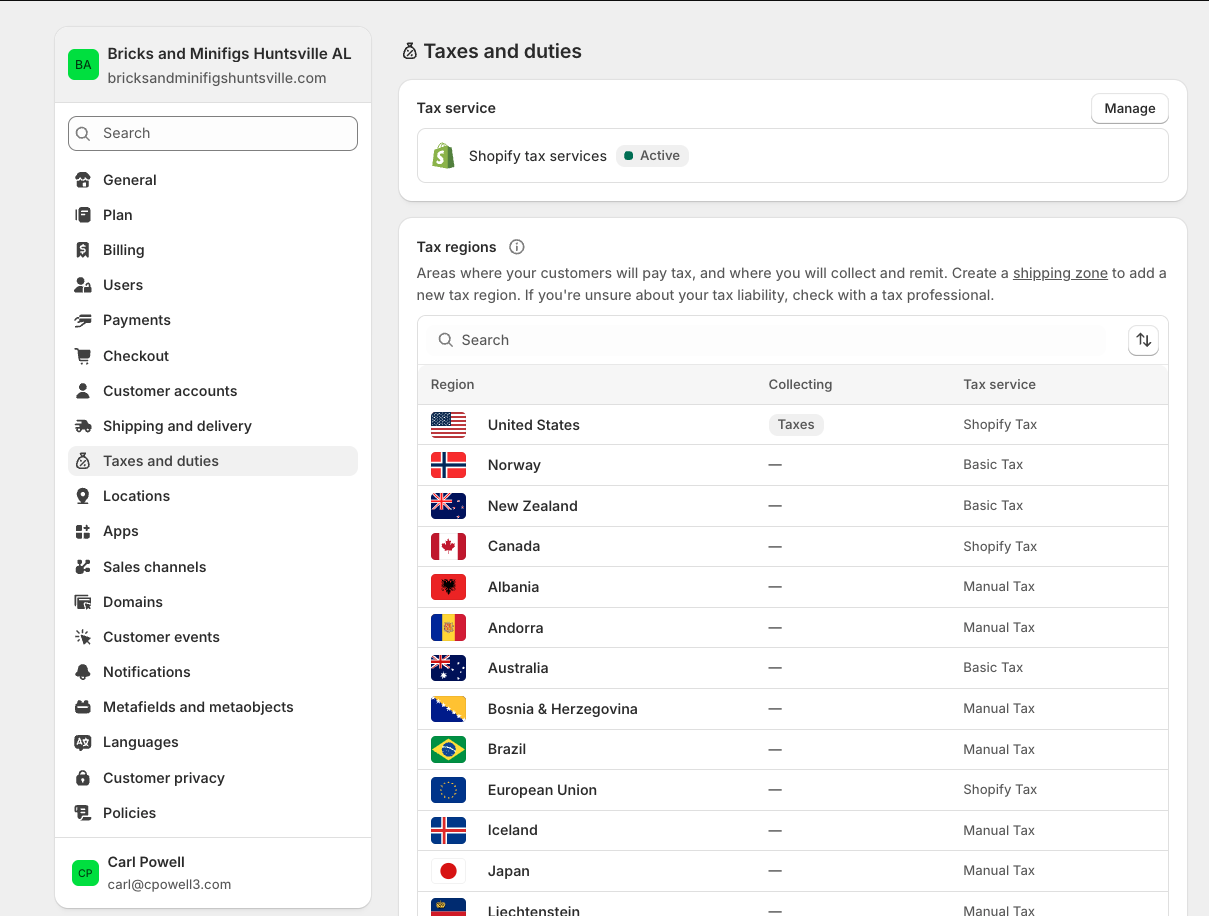Click the Taxes badge for United States
This screenshot has width=1209, height=916.
click(x=796, y=425)
